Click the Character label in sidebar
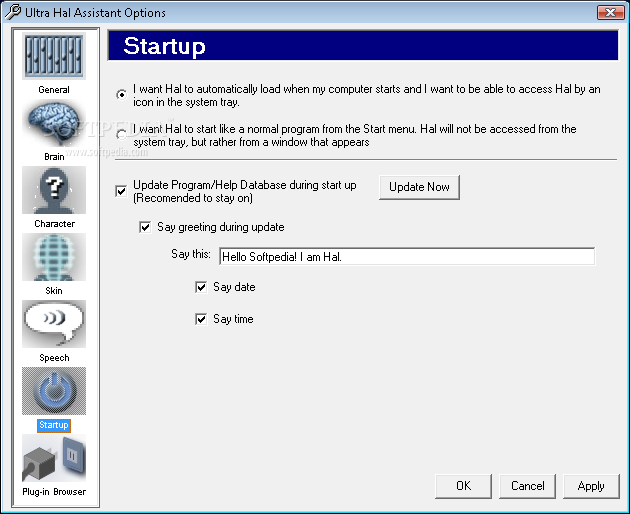The height and width of the screenshot is (514, 630). coord(54,224)
